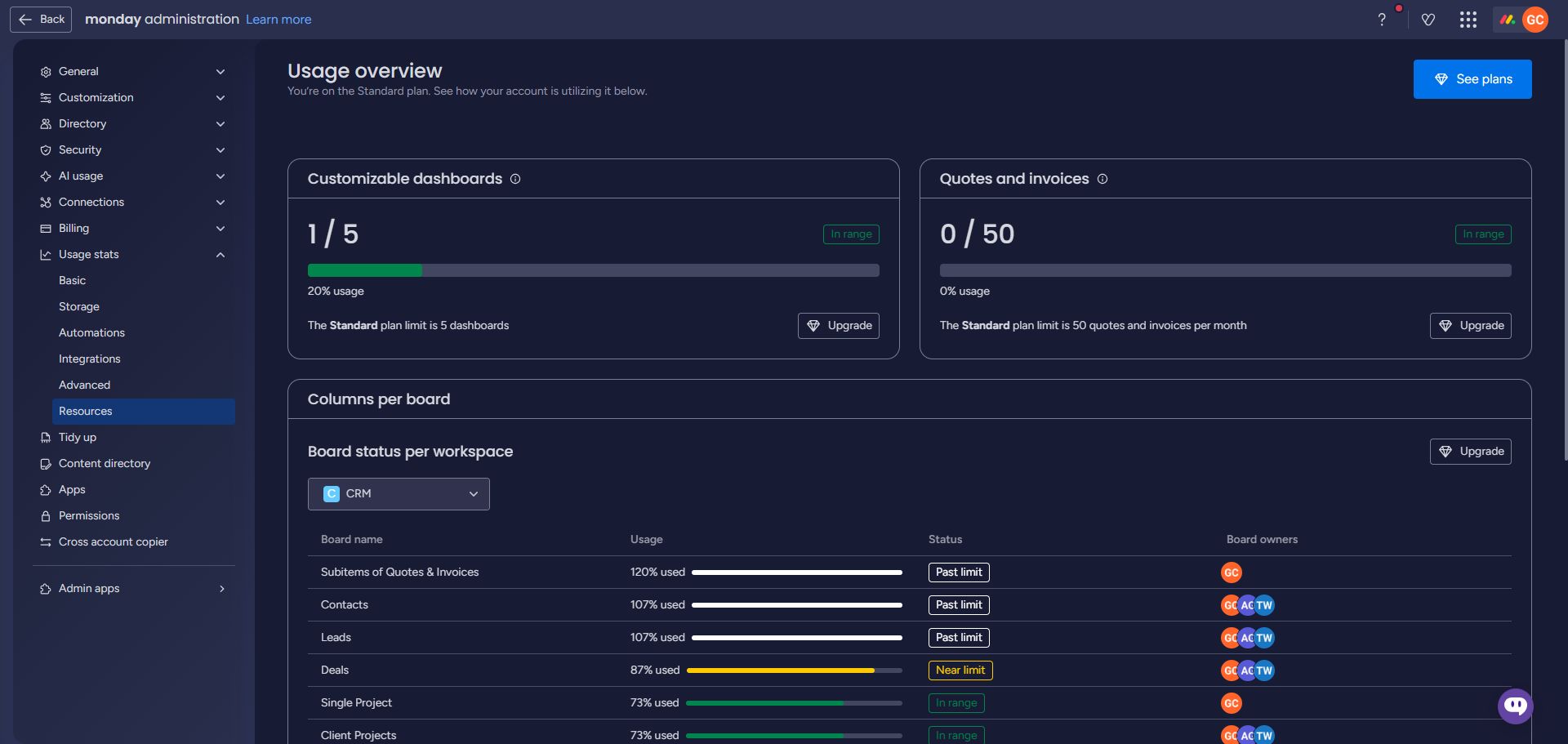Image resolution: width=1568 pixels, height=744 pixels.
Task: Click the "Leads" board name
Action: click(336, 638)
